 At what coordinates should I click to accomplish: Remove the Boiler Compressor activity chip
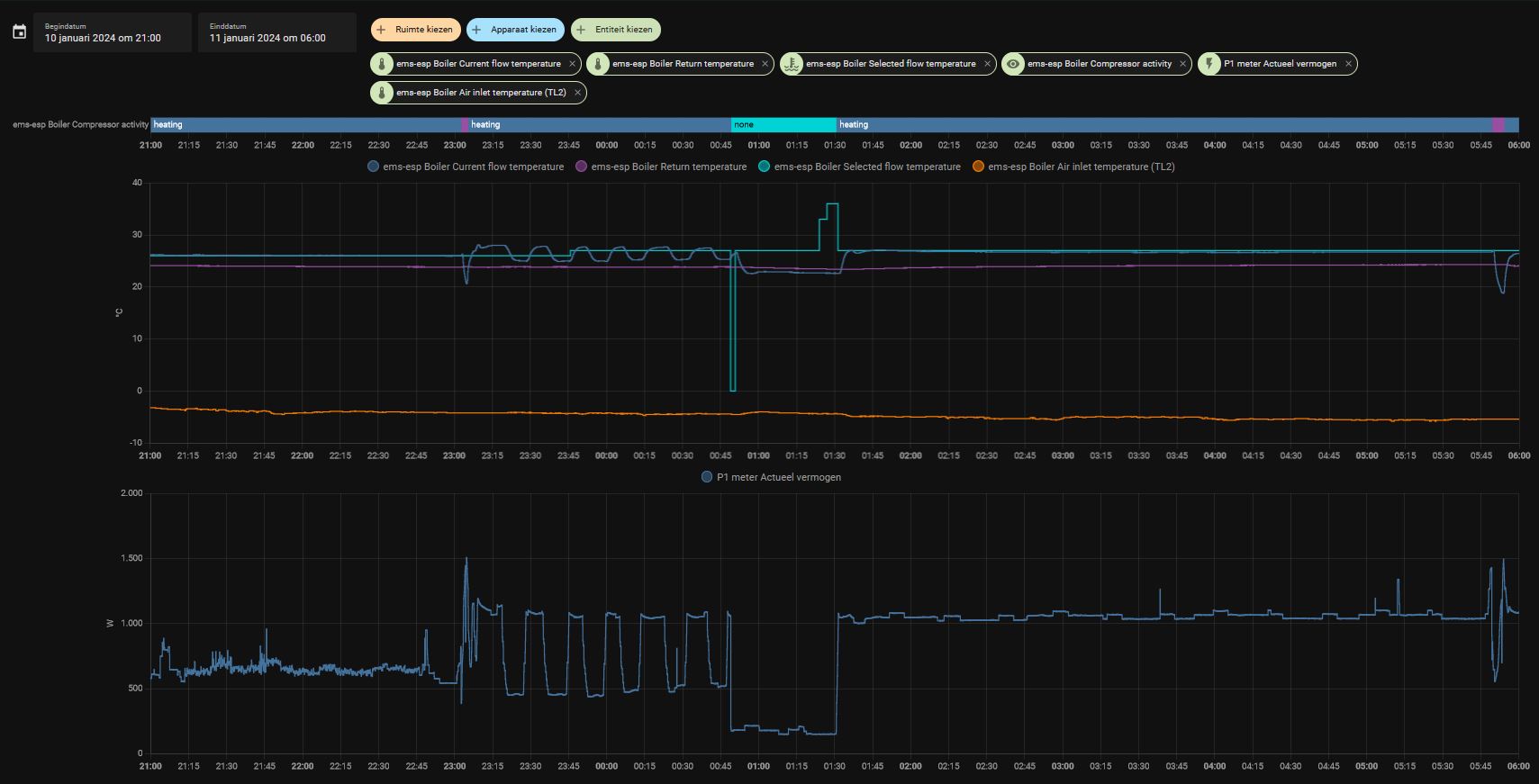pyautogui.click(x=1183, y=64)
